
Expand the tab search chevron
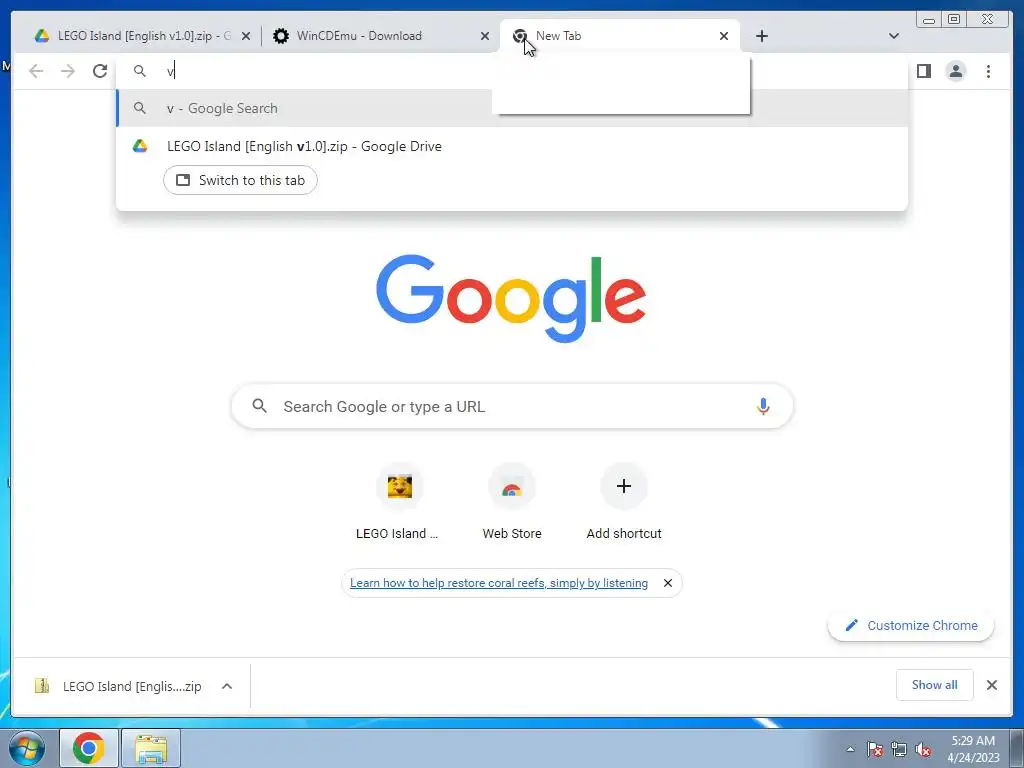pyautogui.click(x=893, y=36)
